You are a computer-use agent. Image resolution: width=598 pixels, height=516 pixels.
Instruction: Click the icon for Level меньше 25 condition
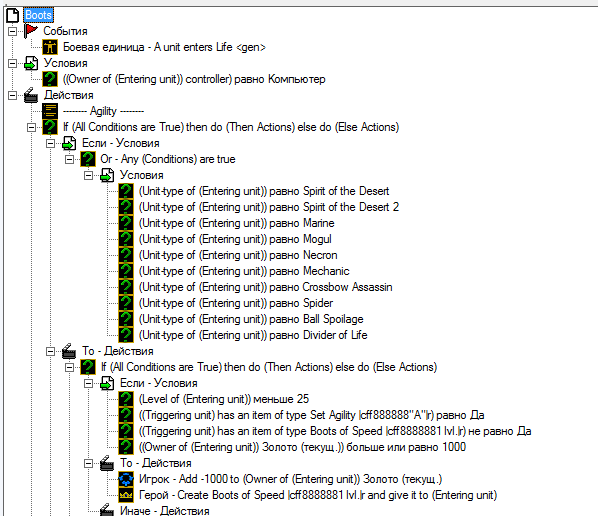(x=126, y=399)
